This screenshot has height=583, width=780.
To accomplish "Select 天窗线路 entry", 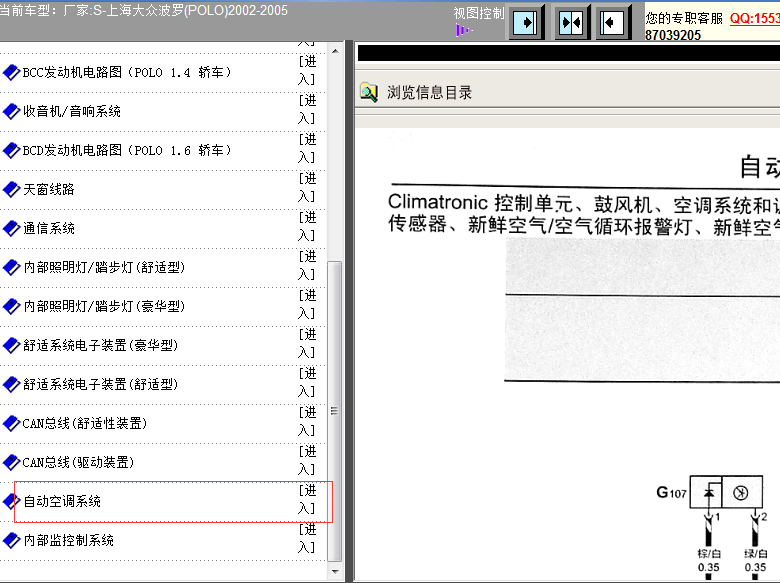I will point(49,190).
